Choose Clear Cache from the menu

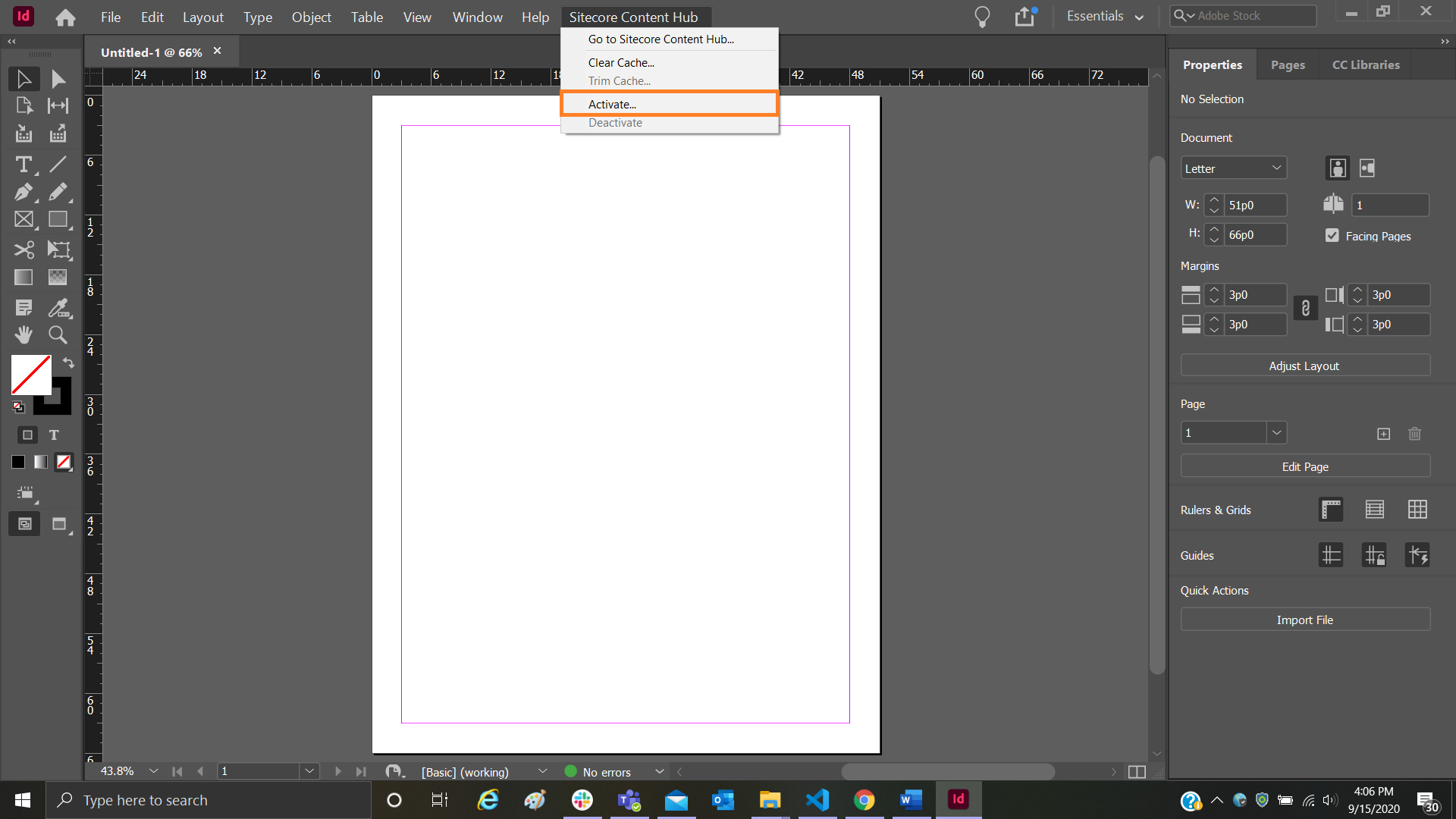pyautogui.click(x=670, y=63)
